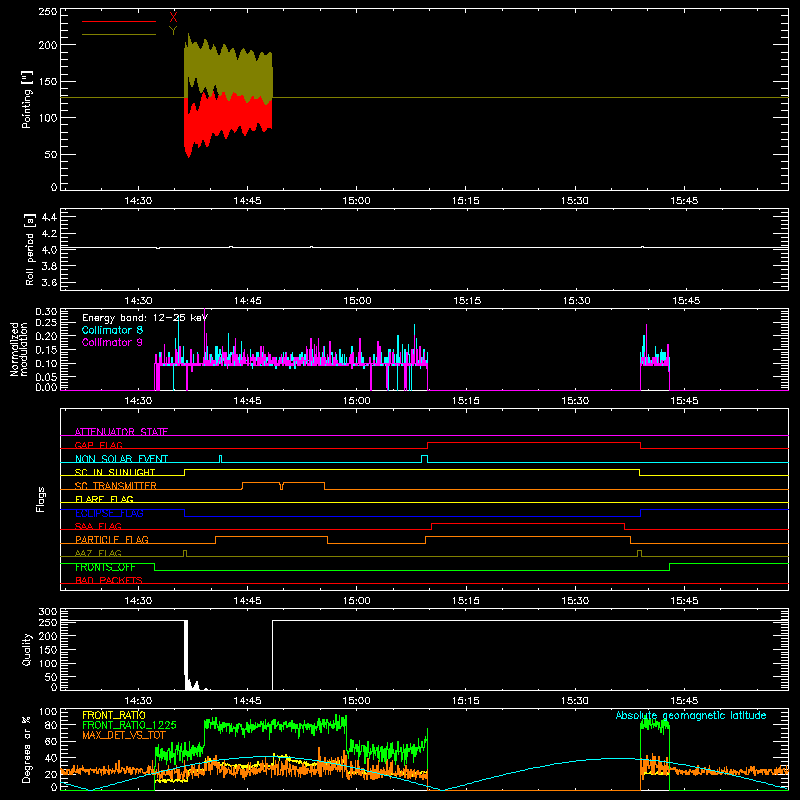Click the 'Degrees or %' axis title

pyautogui.click(x=27, y=749)
